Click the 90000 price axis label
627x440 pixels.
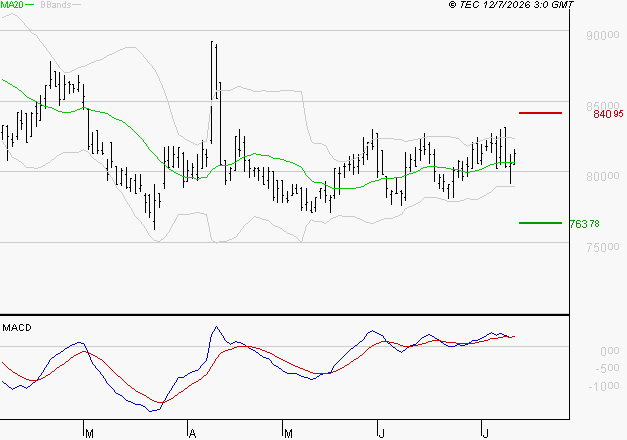tap(603, 35)
